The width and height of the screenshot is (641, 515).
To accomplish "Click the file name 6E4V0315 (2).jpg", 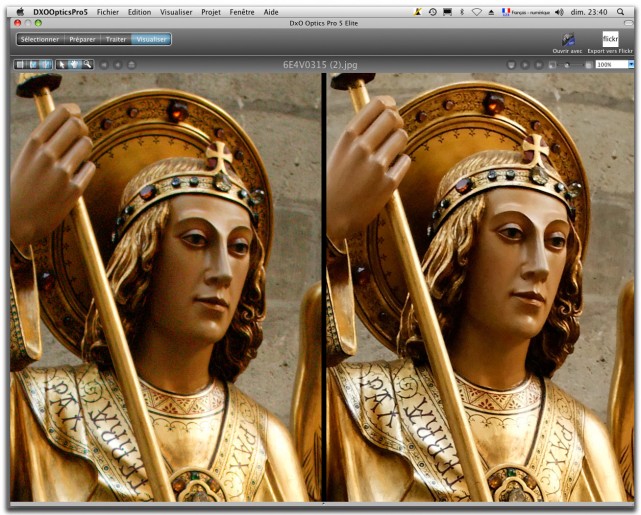I will 320,65.
